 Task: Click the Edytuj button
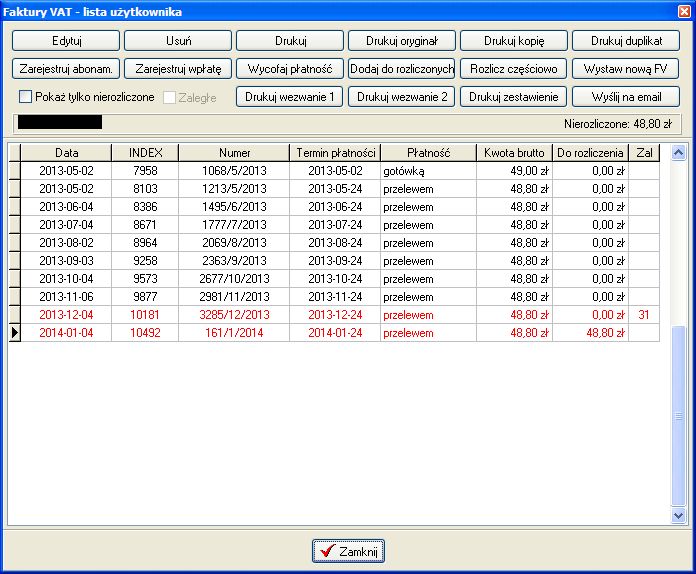pyautogui.click(x=66, y=41)
